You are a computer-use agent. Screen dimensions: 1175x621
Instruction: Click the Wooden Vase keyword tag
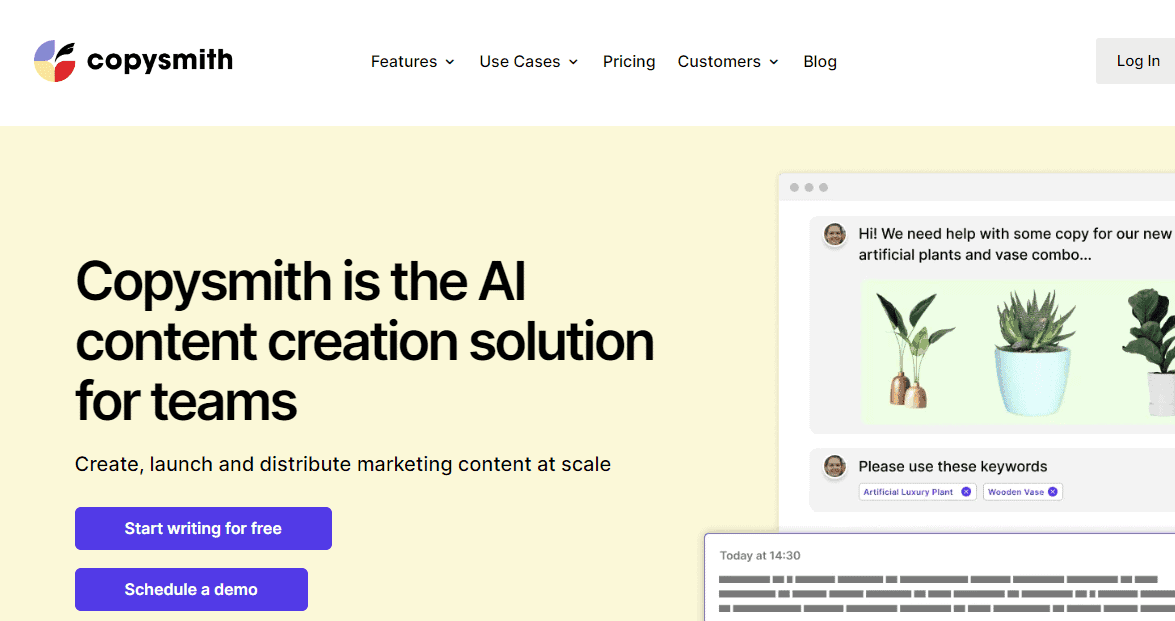point(1015,492)
